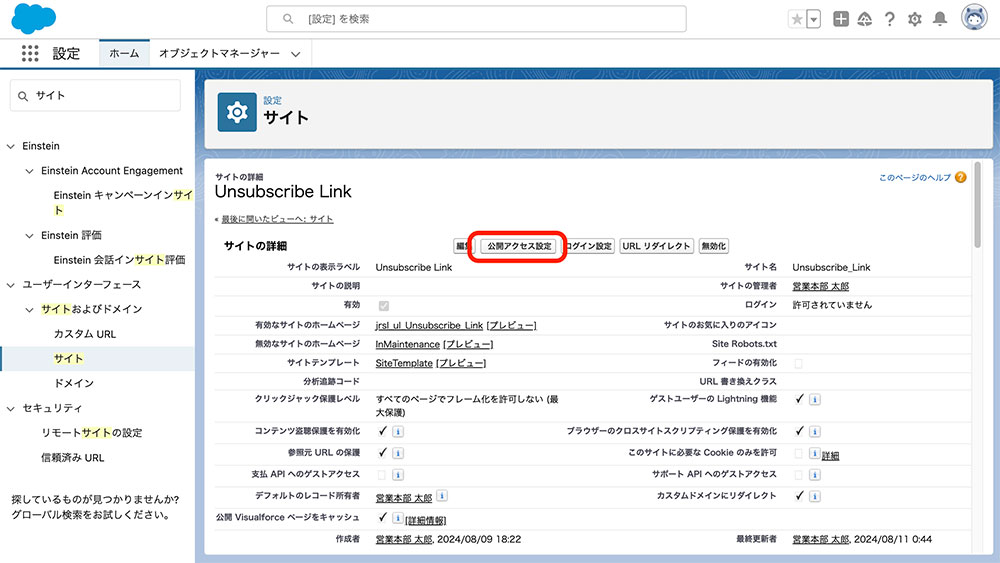Click info icon next to デフォルトのレコード所有者
The width and height of the screenshot is (1000, 563).
441,495
